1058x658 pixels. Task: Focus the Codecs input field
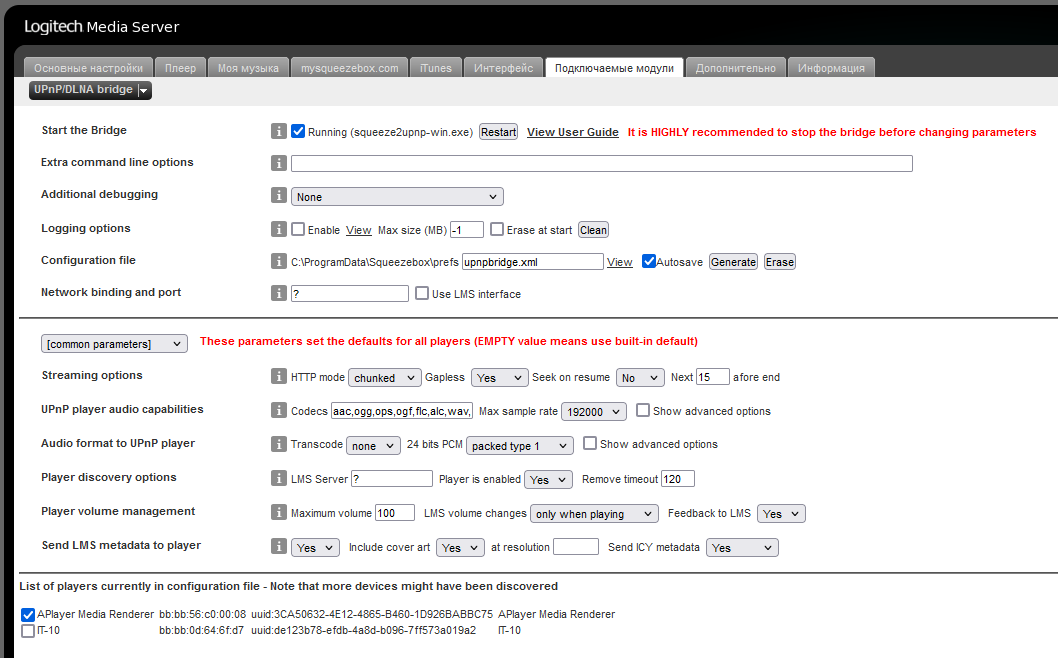click(401, 411)
